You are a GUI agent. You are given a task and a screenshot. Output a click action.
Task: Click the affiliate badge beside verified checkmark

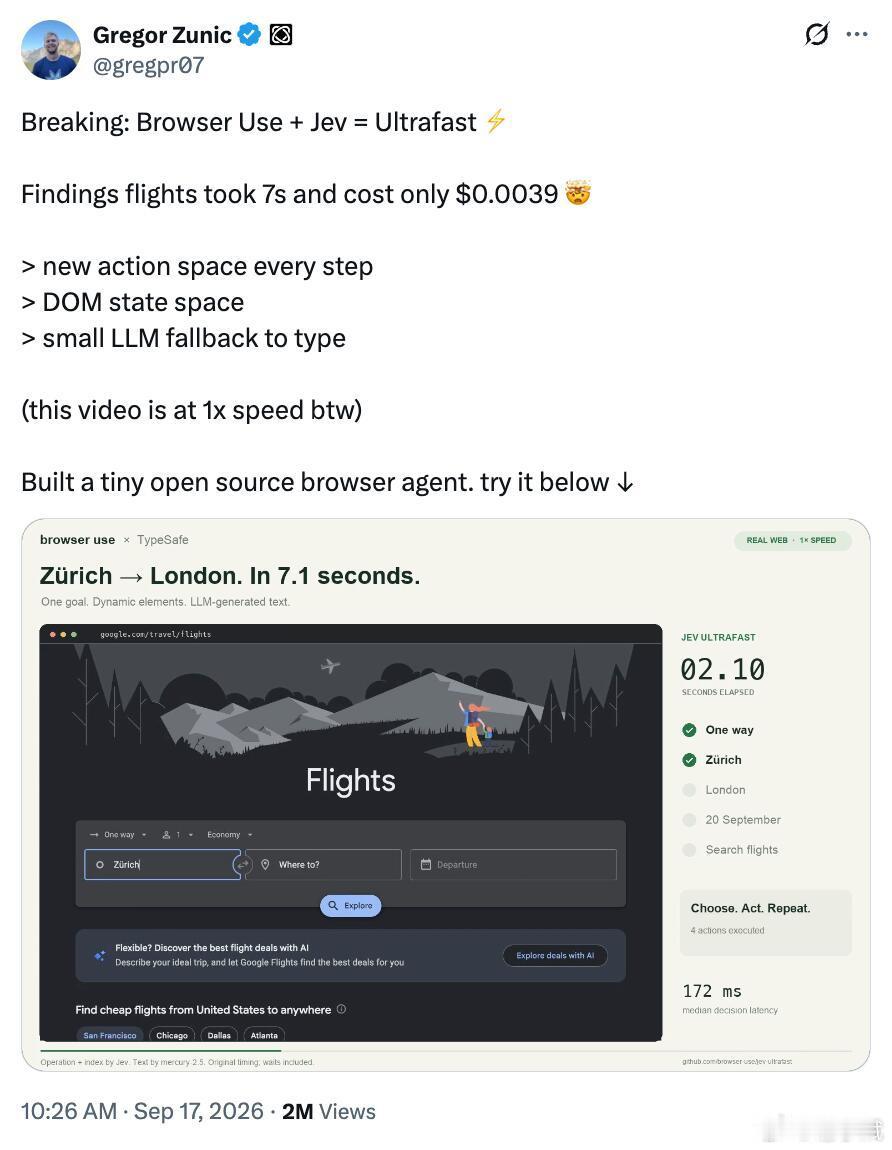pos(281,34)
